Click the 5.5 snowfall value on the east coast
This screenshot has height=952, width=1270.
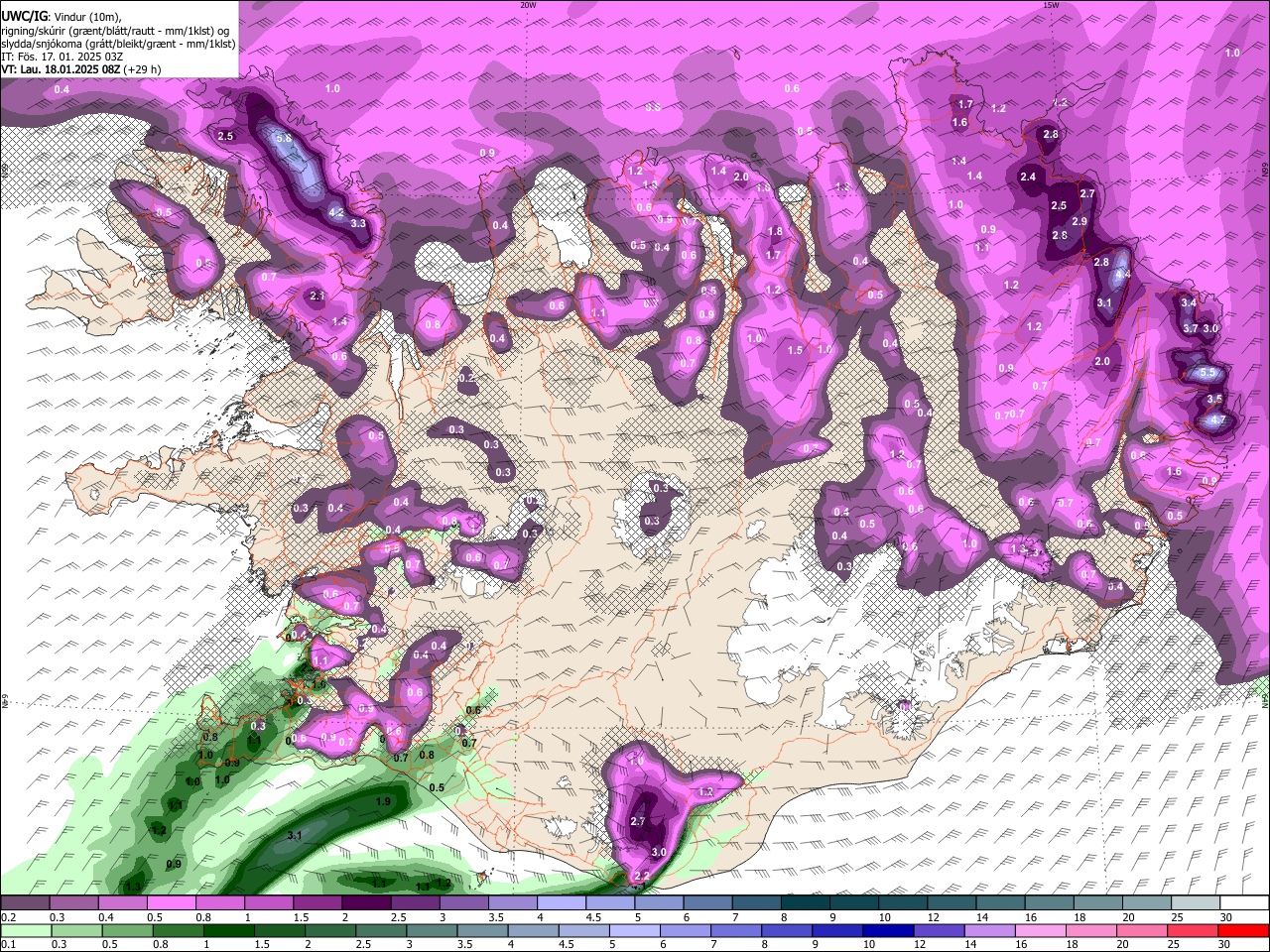tap(1208, 372)
